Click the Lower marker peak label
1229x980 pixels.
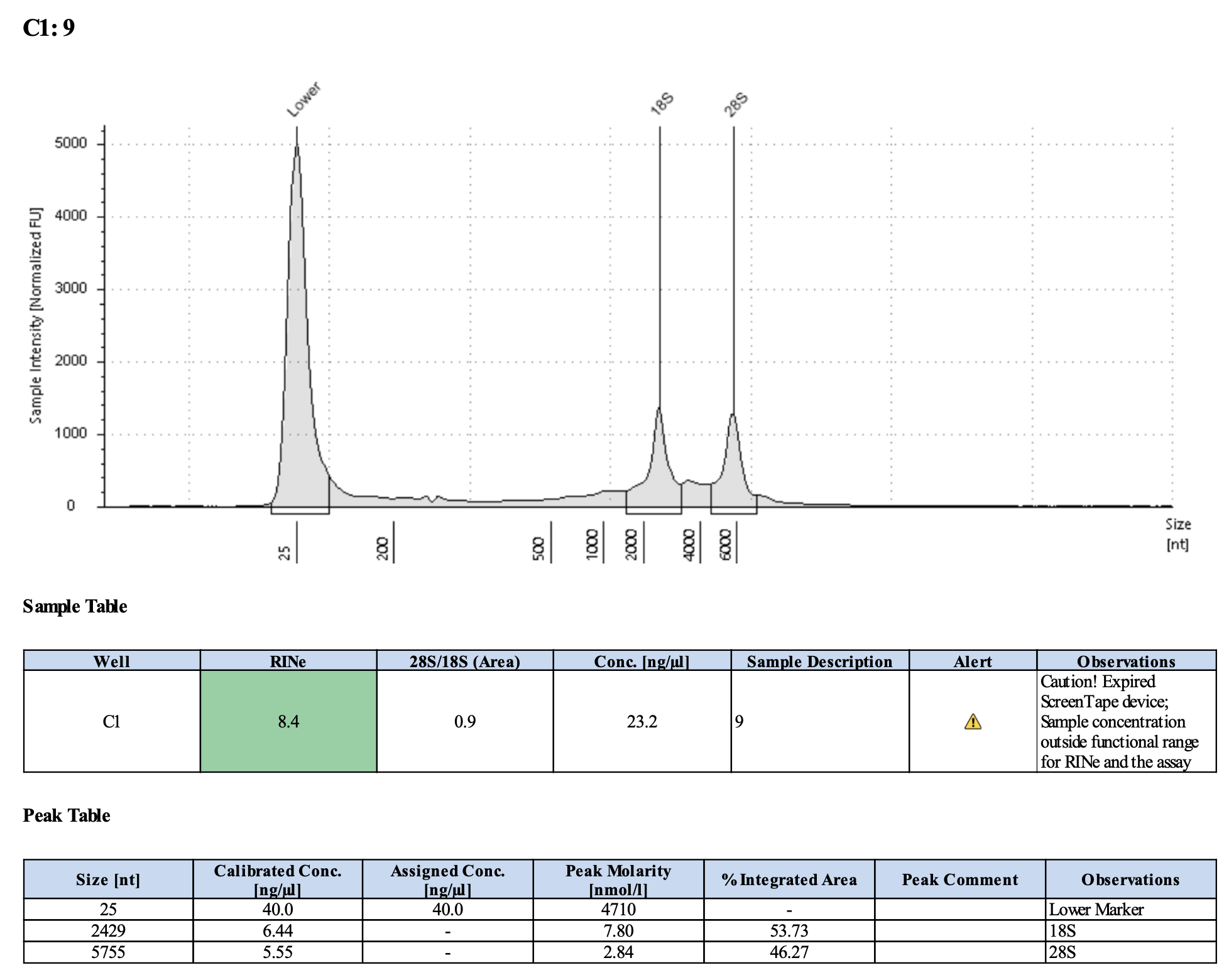303,99
